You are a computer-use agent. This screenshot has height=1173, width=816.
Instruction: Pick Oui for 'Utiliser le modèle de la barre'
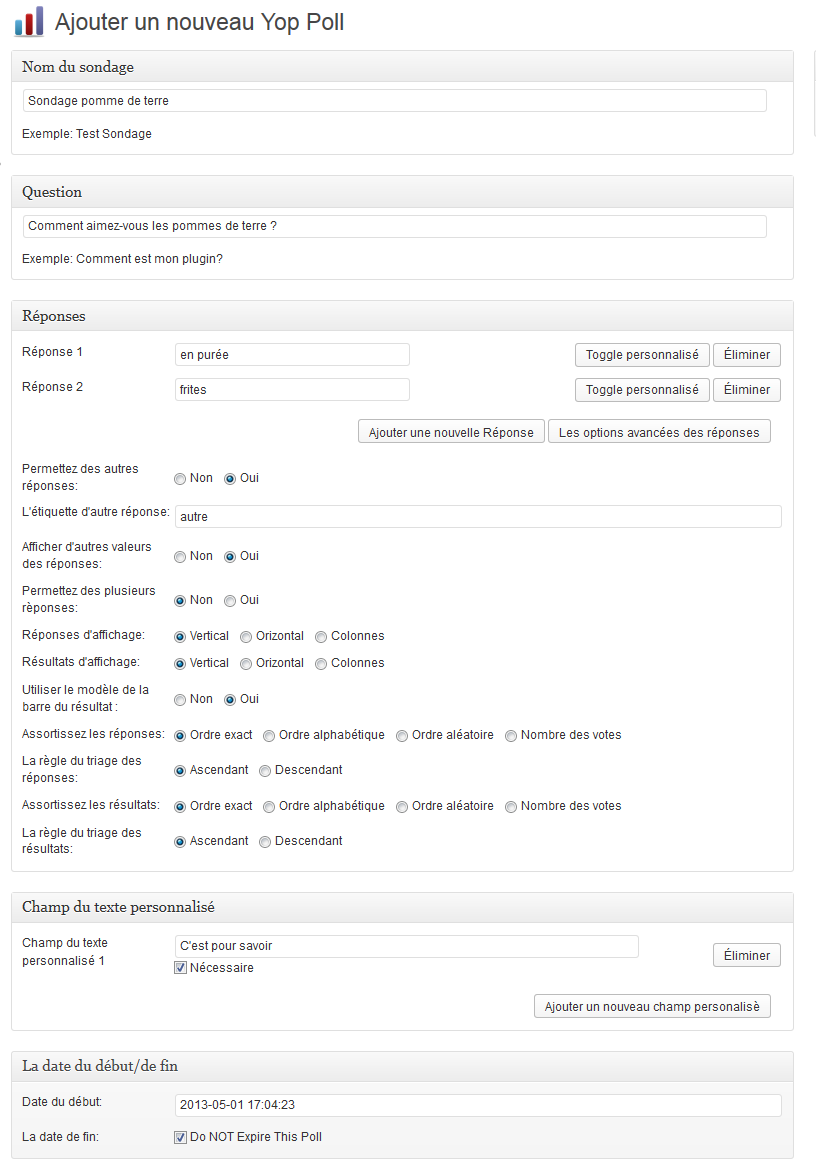pos(230,699)
